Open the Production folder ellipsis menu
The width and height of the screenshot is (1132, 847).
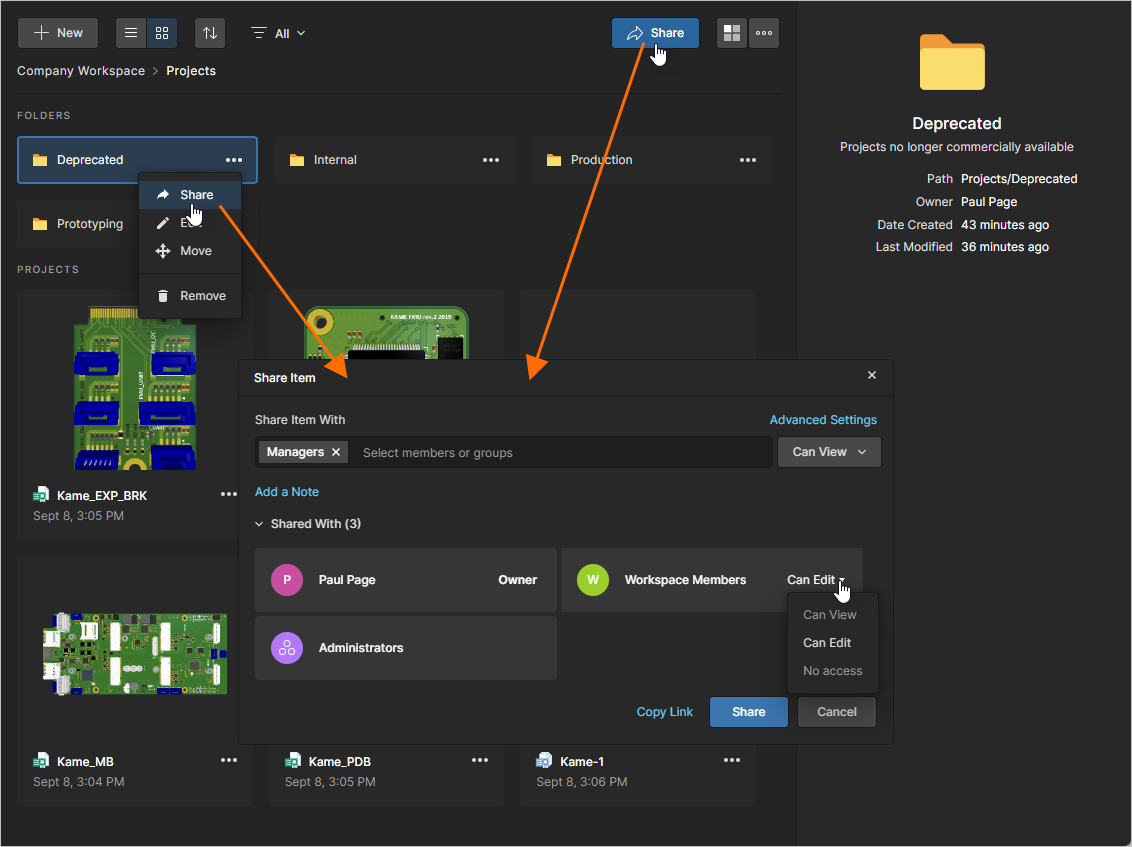click(748, 160)
